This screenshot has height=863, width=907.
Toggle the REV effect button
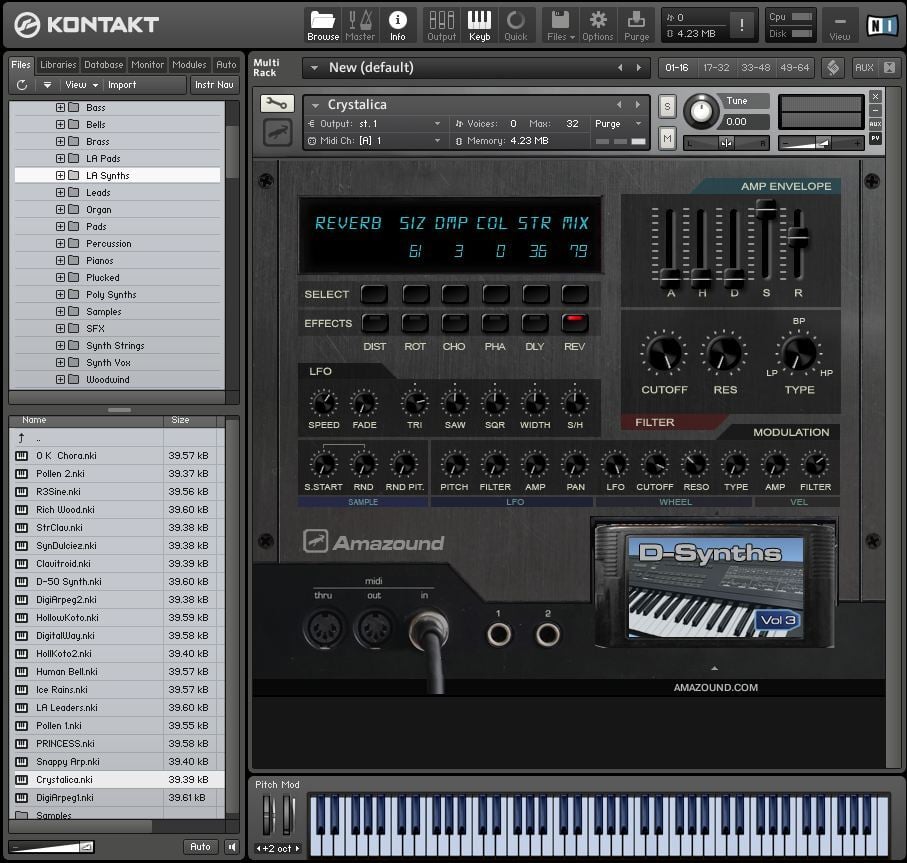pyautogui.click(x=574, y=323)
